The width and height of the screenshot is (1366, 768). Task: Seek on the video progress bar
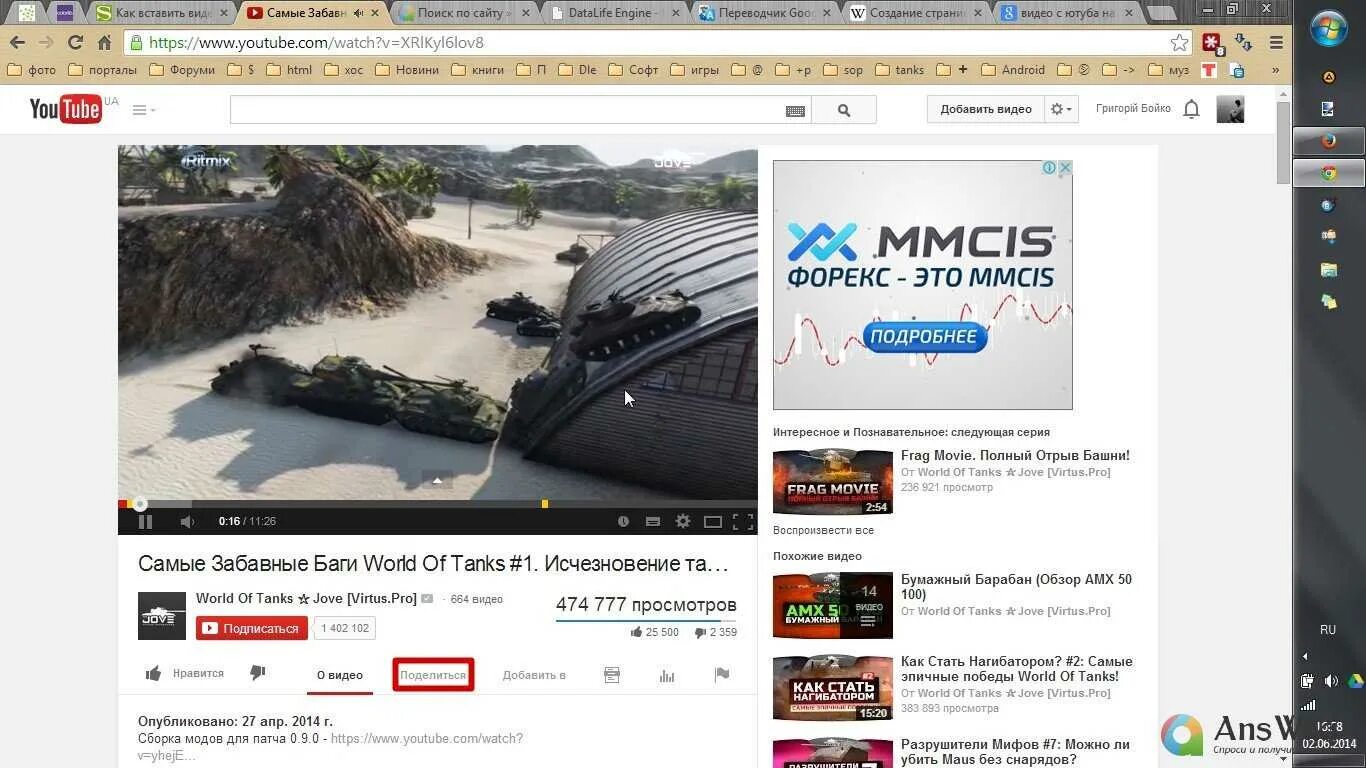coord(437,504)
